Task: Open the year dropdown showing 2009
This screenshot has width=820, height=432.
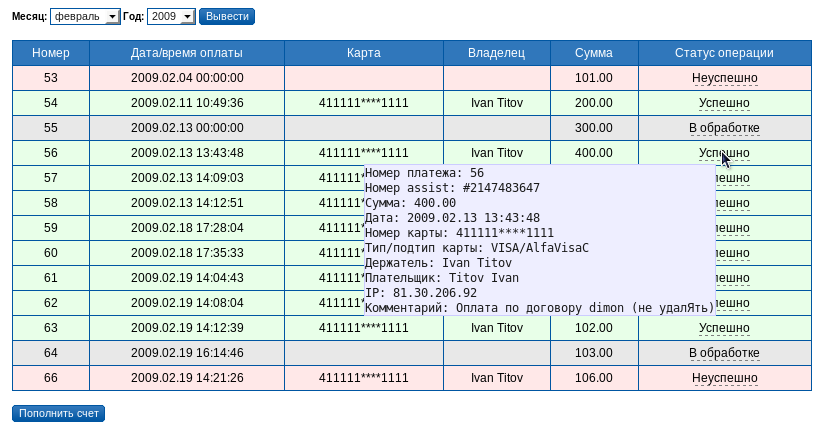Action: [170, 17]
